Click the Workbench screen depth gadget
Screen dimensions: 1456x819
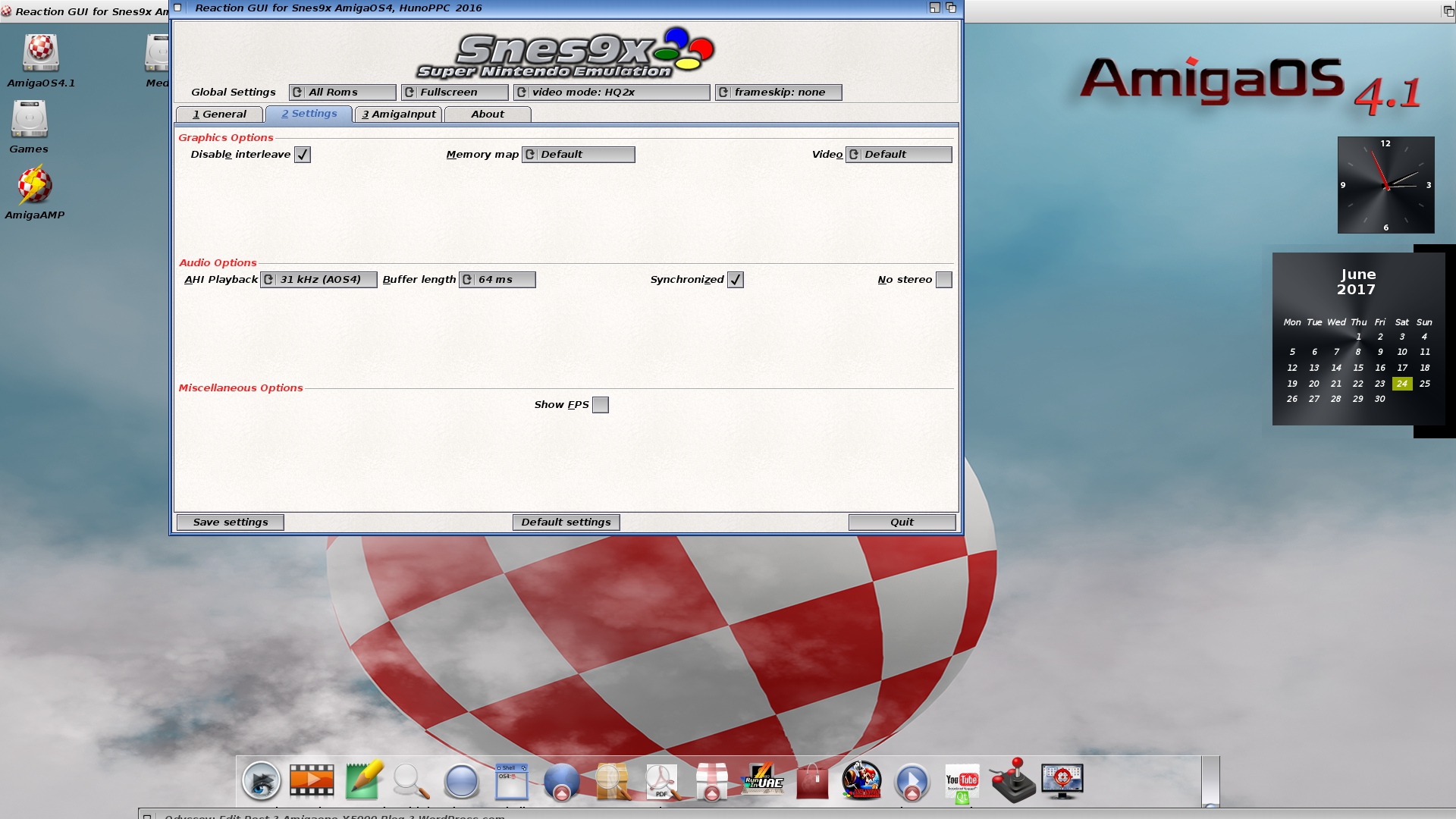pyautogui.click(x=1448, y=11)
